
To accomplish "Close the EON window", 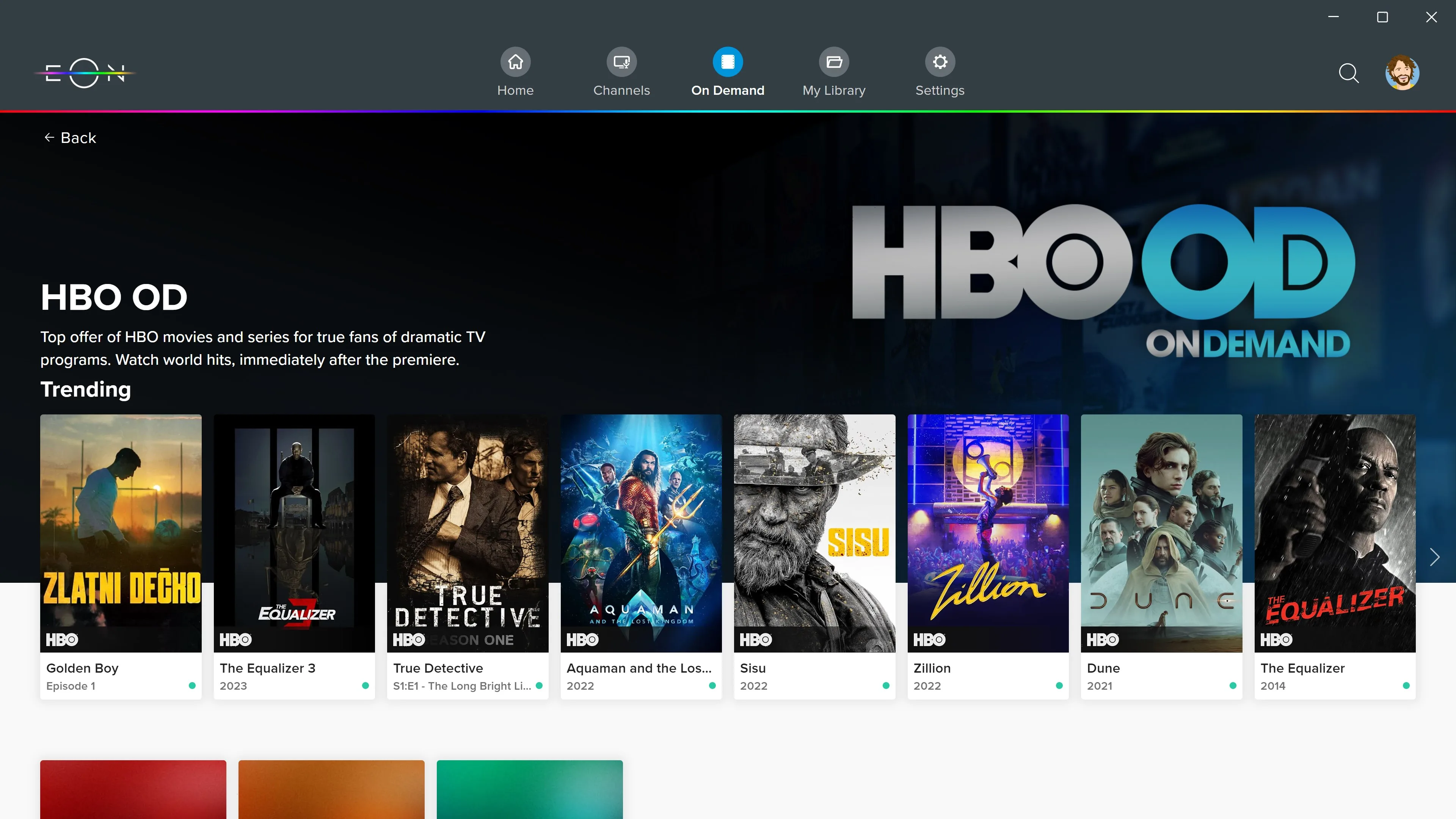I will tap(1431, 17).
